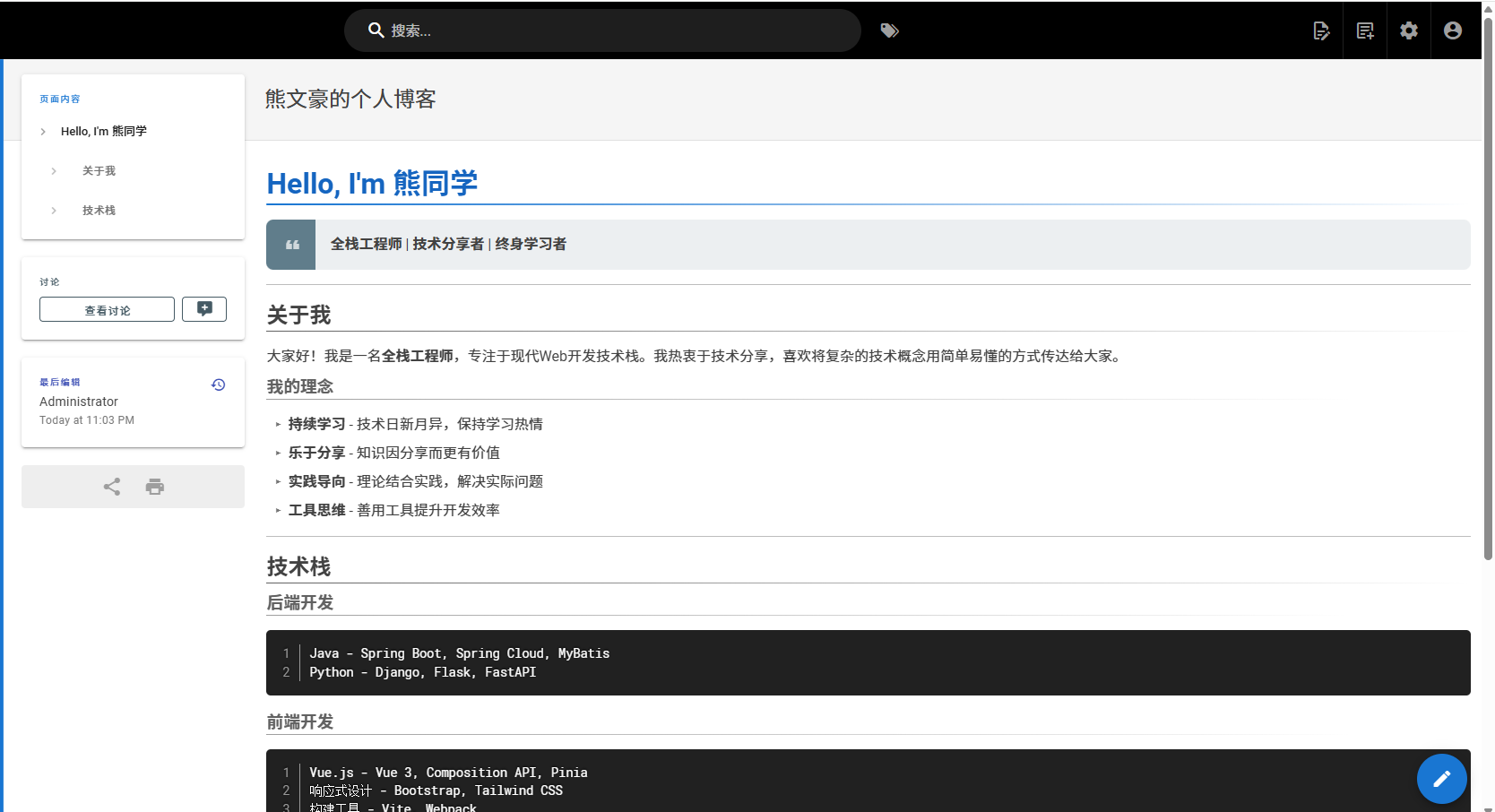The width and height of the screenshot is (1495, 812).
Task: Click the 页面内容 panel label
Action: (x=60, y=99)
